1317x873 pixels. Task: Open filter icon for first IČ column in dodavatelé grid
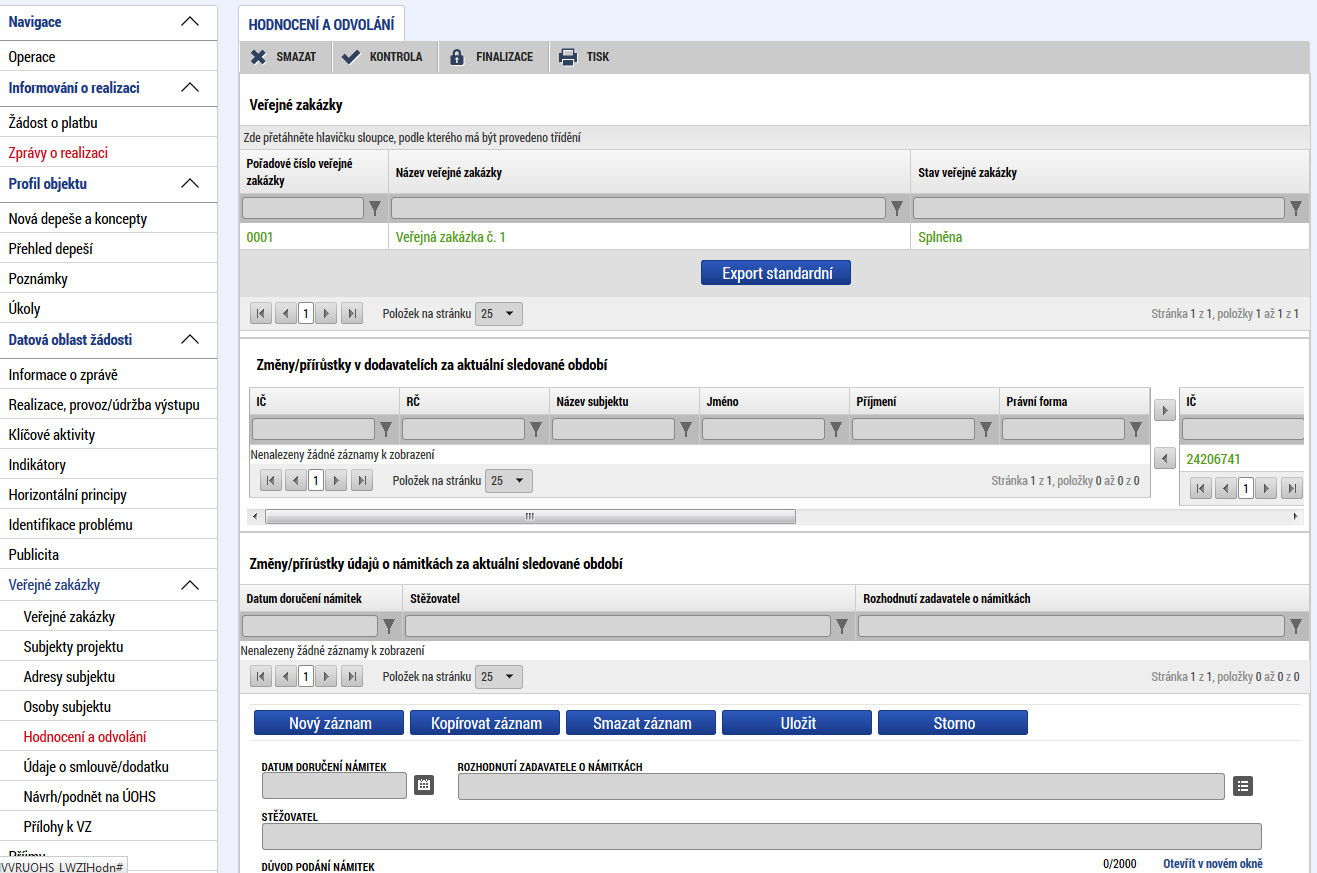click(386, 429)
